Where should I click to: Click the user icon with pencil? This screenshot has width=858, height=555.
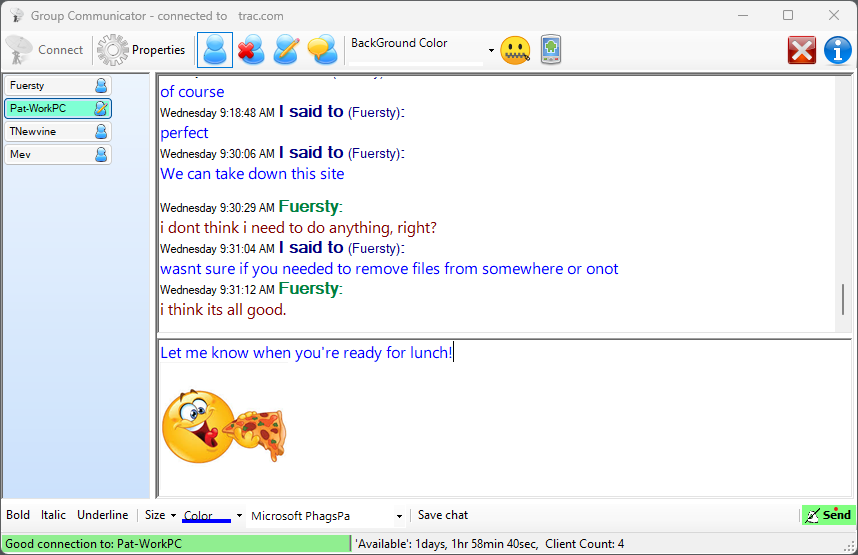[287, 50]
